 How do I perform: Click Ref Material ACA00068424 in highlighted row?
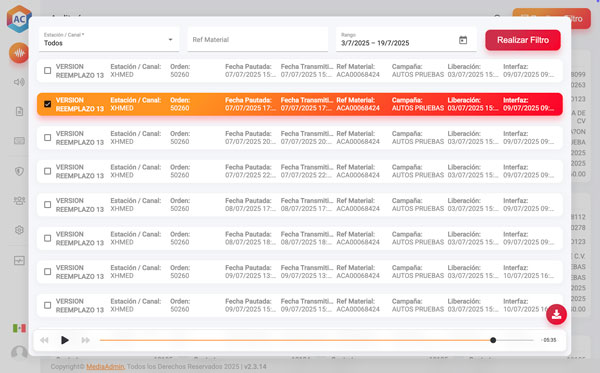tap(358, 108)
